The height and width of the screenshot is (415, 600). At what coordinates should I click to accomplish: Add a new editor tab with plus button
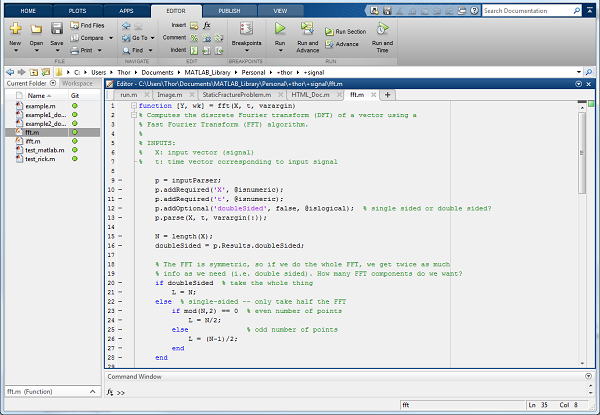[387, 95]
